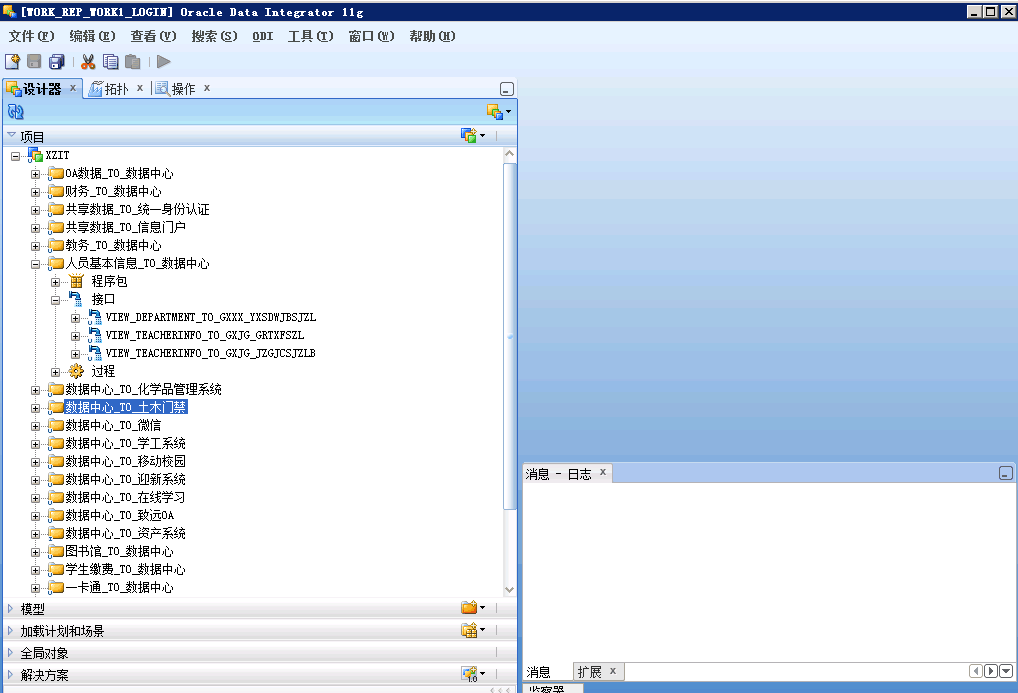Click the 接口 interface icon
This screenshot has width=1018, height=693.
tap(76, 299)
